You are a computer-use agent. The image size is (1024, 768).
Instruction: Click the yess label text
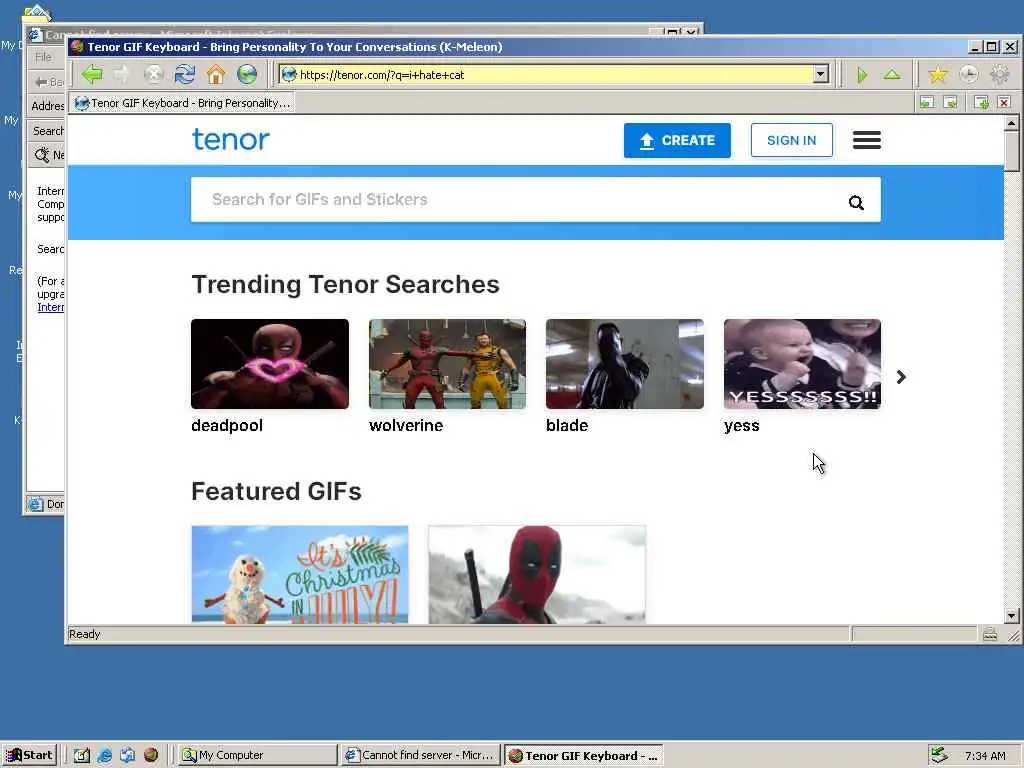click(x=741, y=426)
